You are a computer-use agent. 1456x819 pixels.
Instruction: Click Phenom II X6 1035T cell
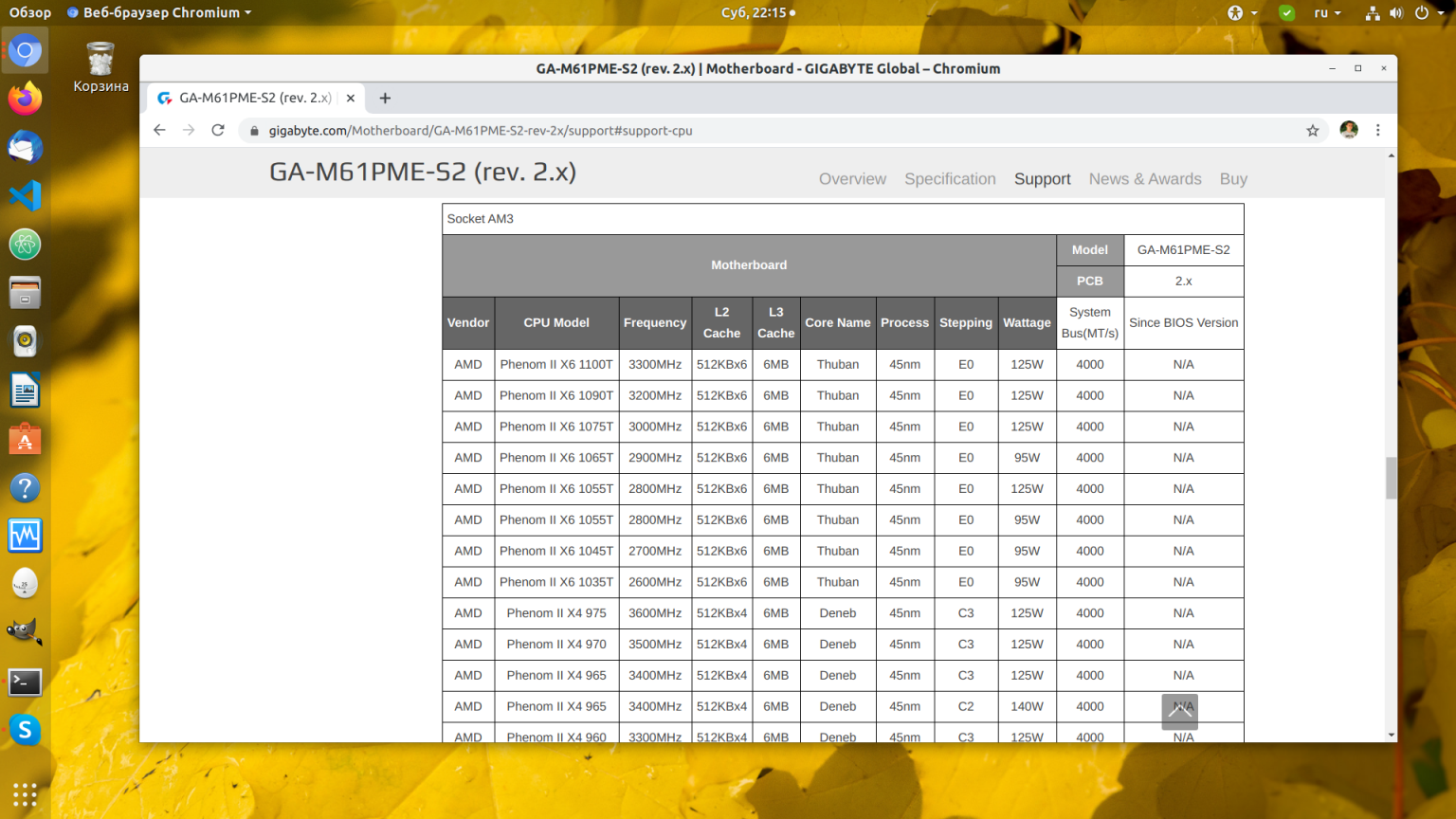pos(556,583)
